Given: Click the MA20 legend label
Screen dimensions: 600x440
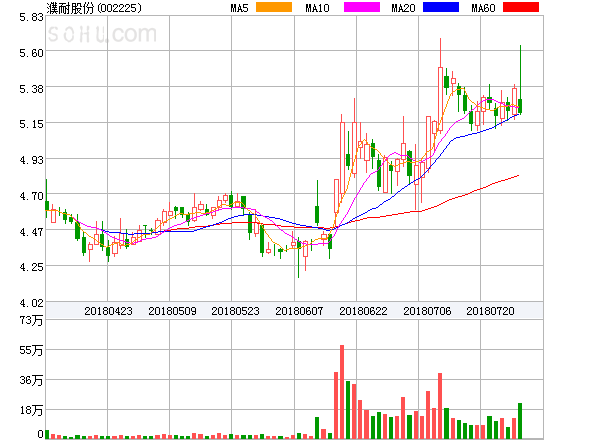Looking at the screenshot, I should [403, 8].
